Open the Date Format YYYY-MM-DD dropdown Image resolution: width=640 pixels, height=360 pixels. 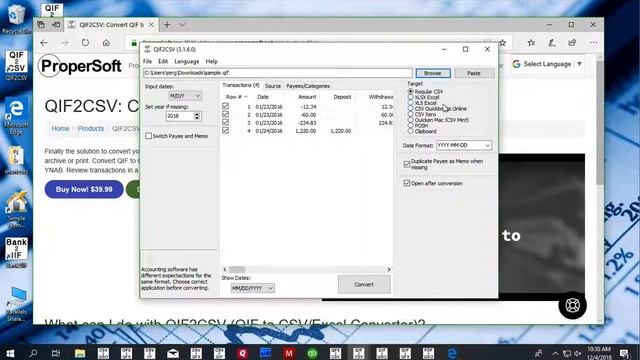[464, 145]
